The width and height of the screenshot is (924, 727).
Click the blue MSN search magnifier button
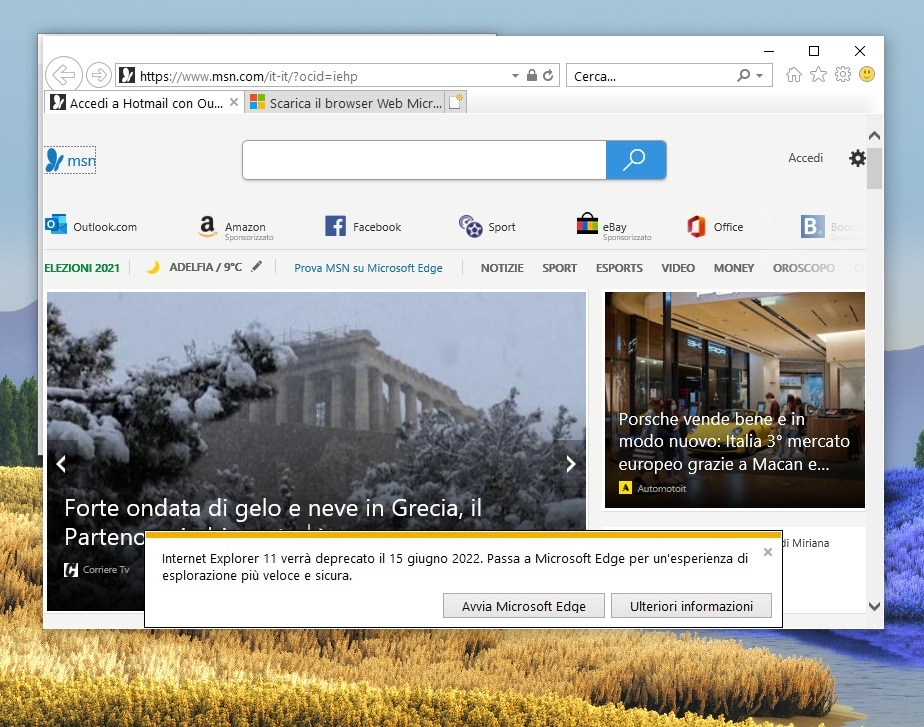(636, 160)
